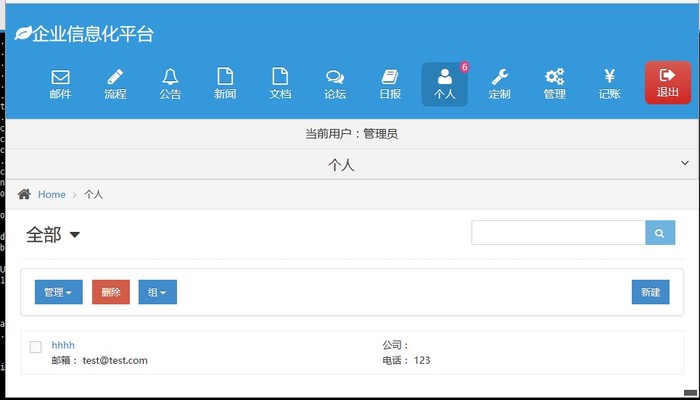
Task: Open the 新闻 news icon
Action: (225, 84)
